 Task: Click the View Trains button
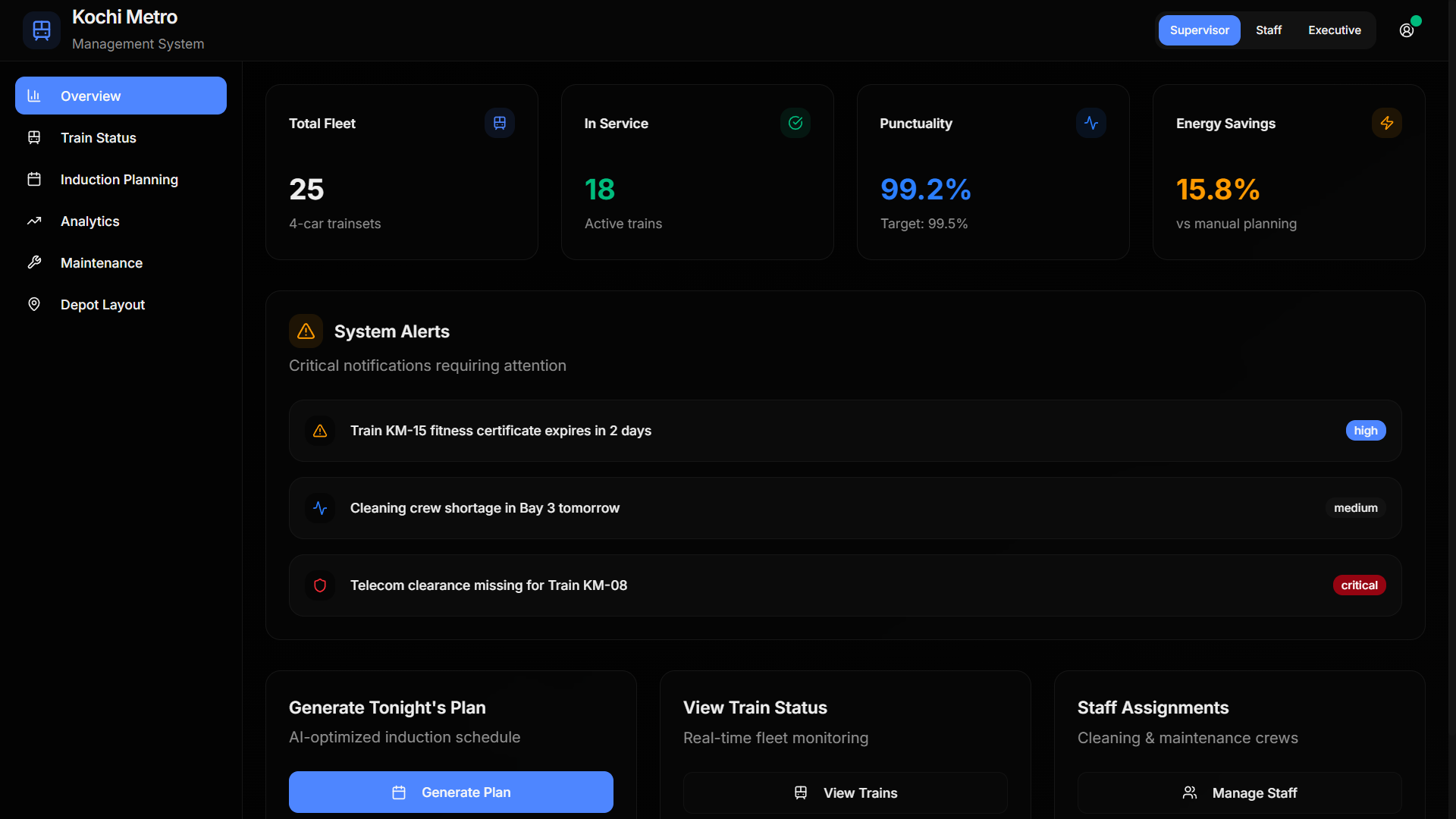pyautogui.click(x=845, y=792)
